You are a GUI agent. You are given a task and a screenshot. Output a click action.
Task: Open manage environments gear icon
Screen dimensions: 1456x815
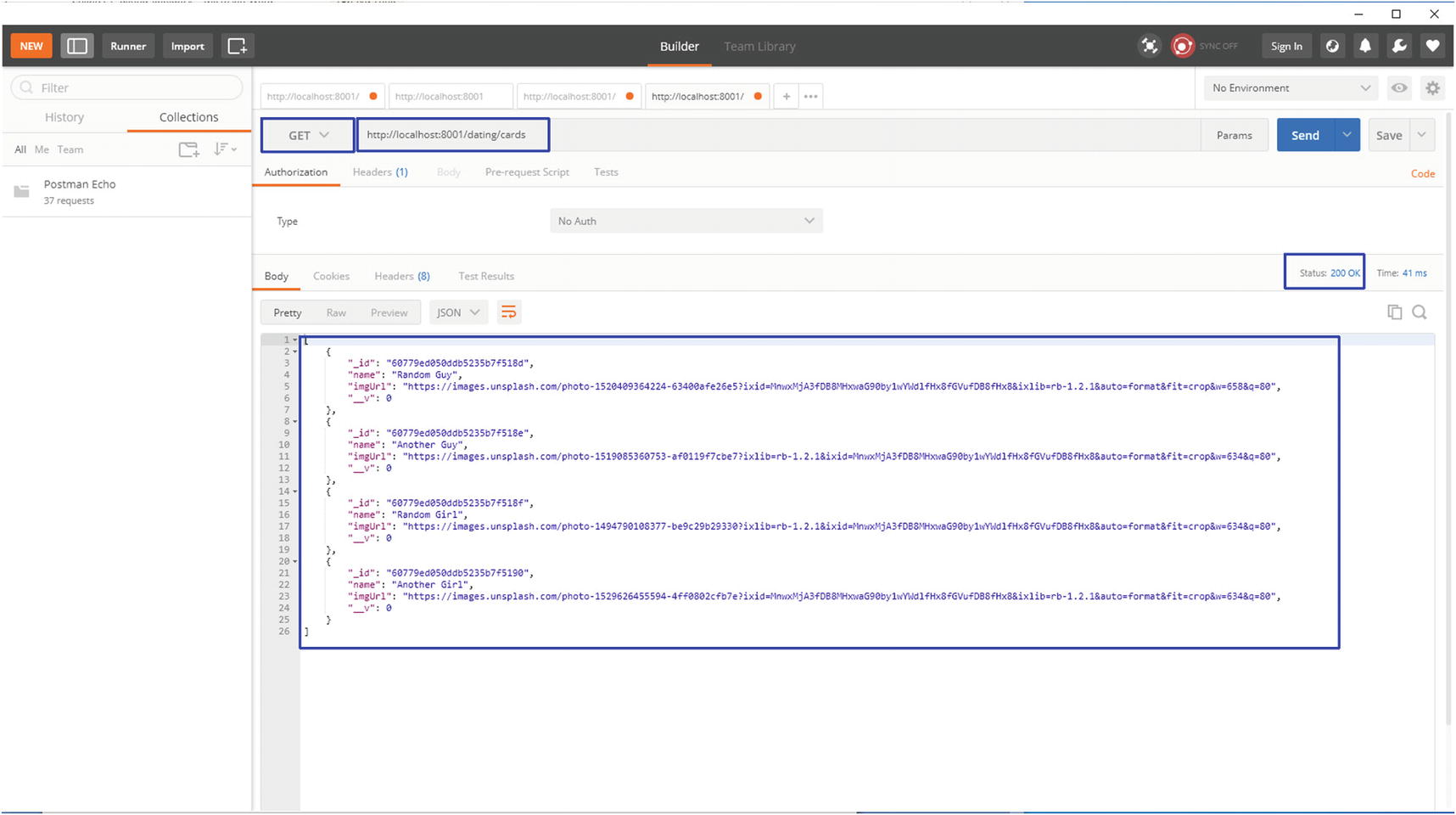tap(1433, 88)
